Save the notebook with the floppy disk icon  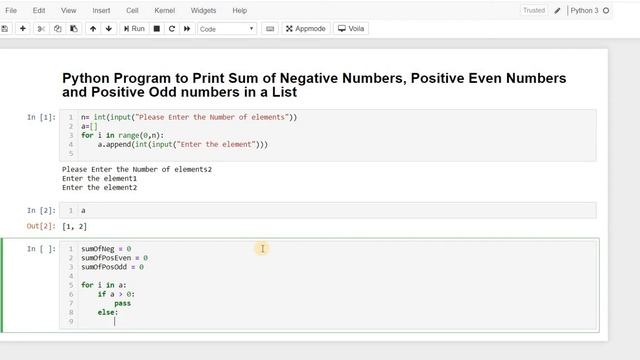click(4, 29)
